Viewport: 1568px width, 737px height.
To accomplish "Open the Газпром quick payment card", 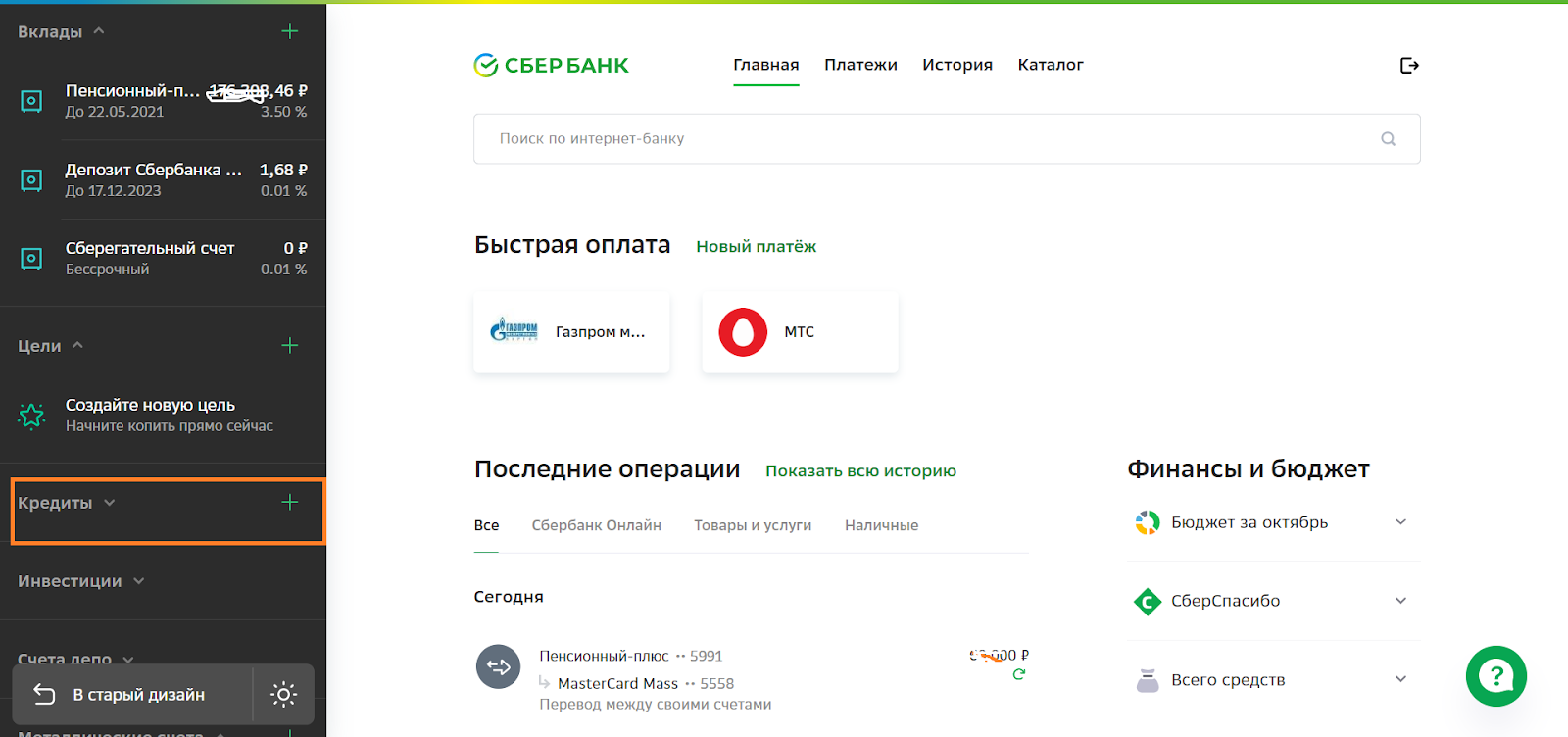I will point(571,332).
